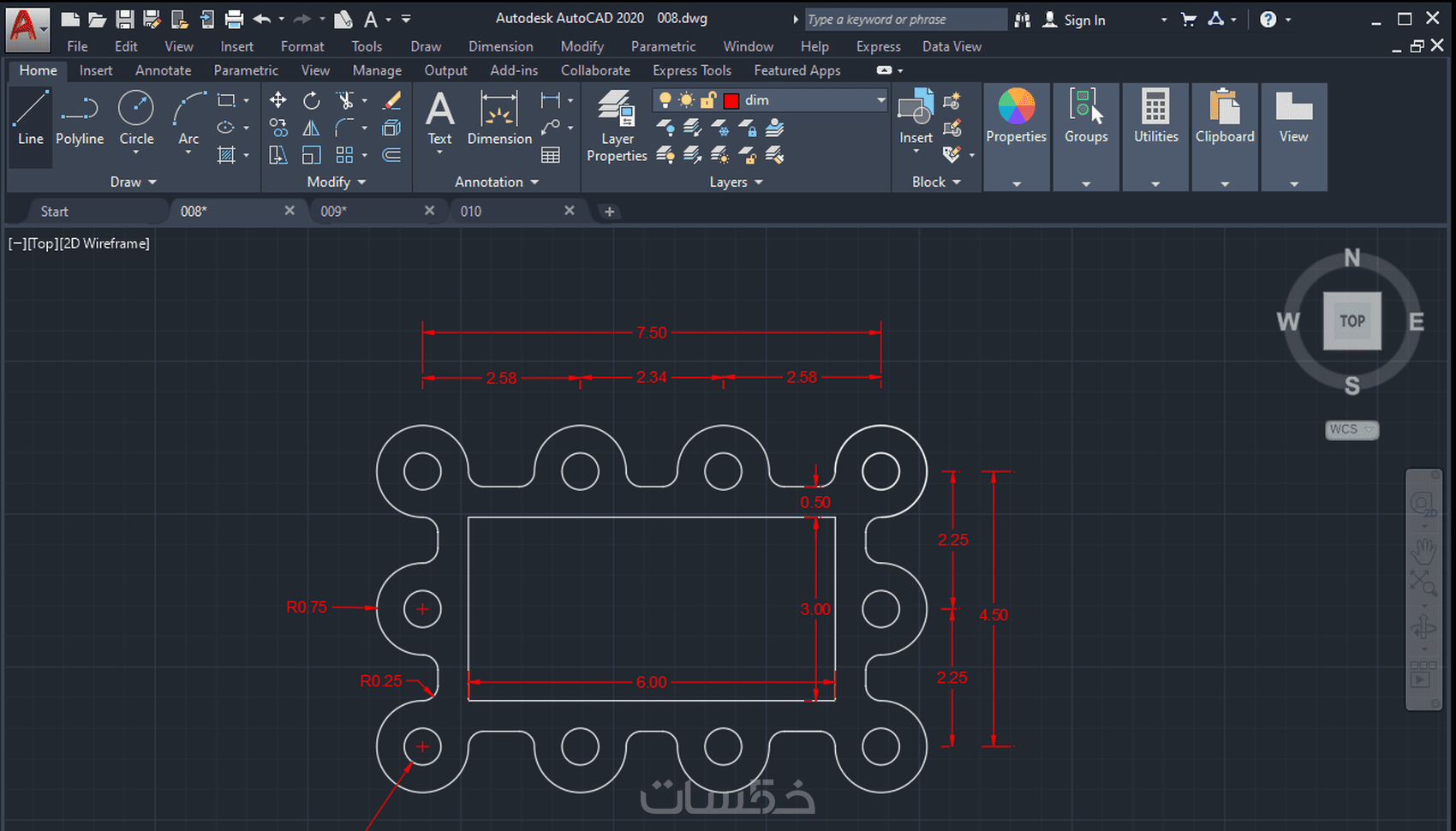Click the search keyword input field
Image resolution: width=1456 pixels, height=831 pixels.
904,19
